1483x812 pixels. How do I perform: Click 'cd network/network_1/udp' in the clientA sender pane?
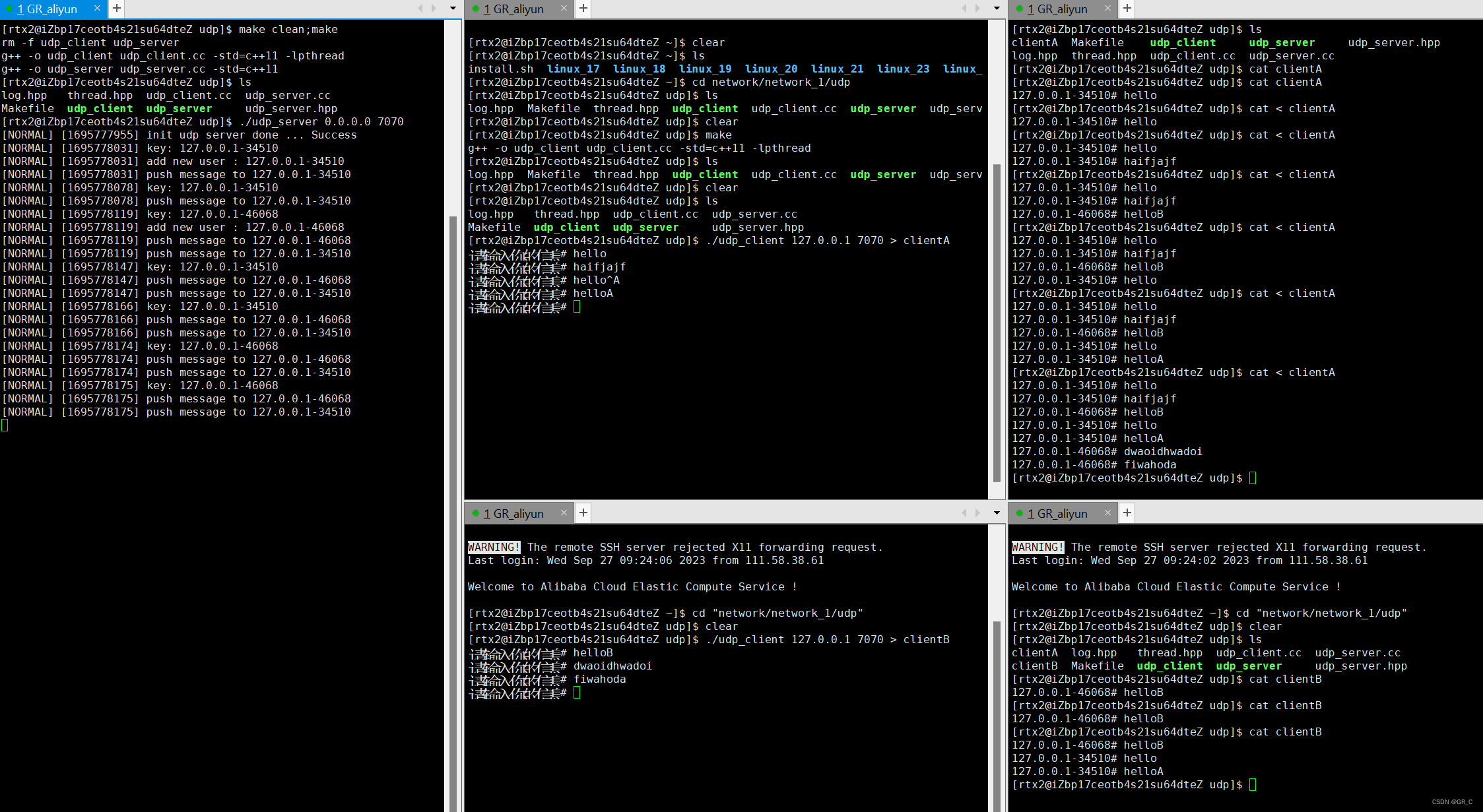(771, 82)
